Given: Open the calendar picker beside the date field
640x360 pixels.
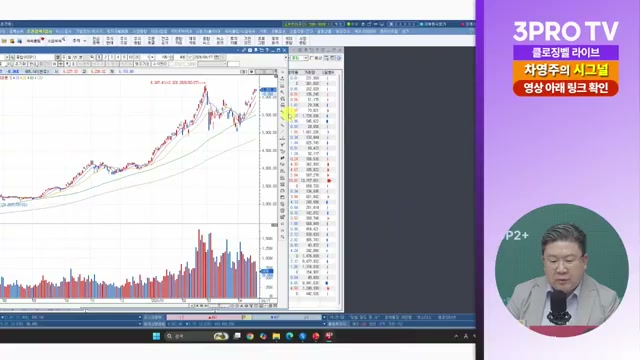Looking at the screenshot, I should click(217, 57).
